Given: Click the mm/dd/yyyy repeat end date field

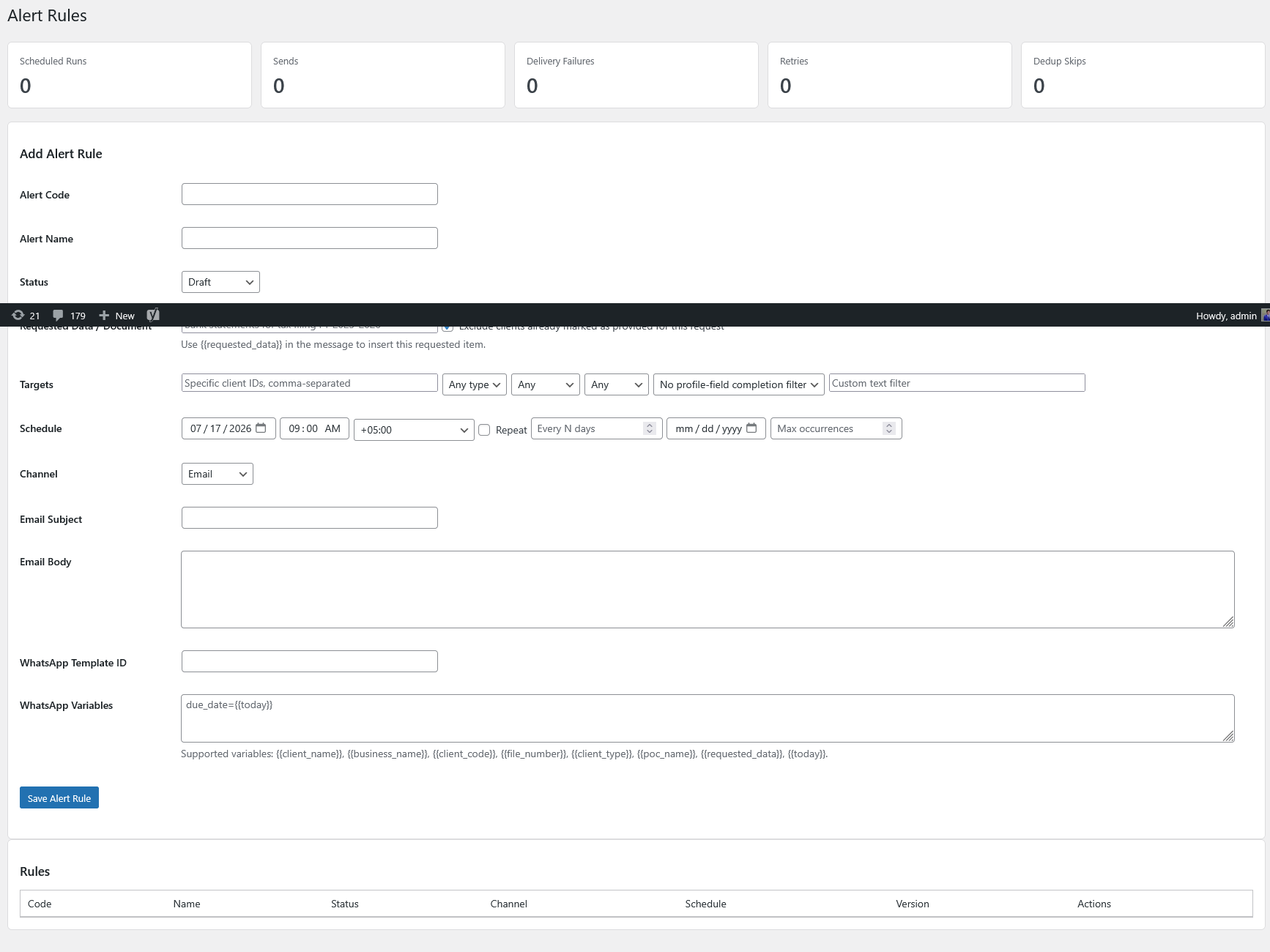Looking at the screenshot, I should click(716, 428).
